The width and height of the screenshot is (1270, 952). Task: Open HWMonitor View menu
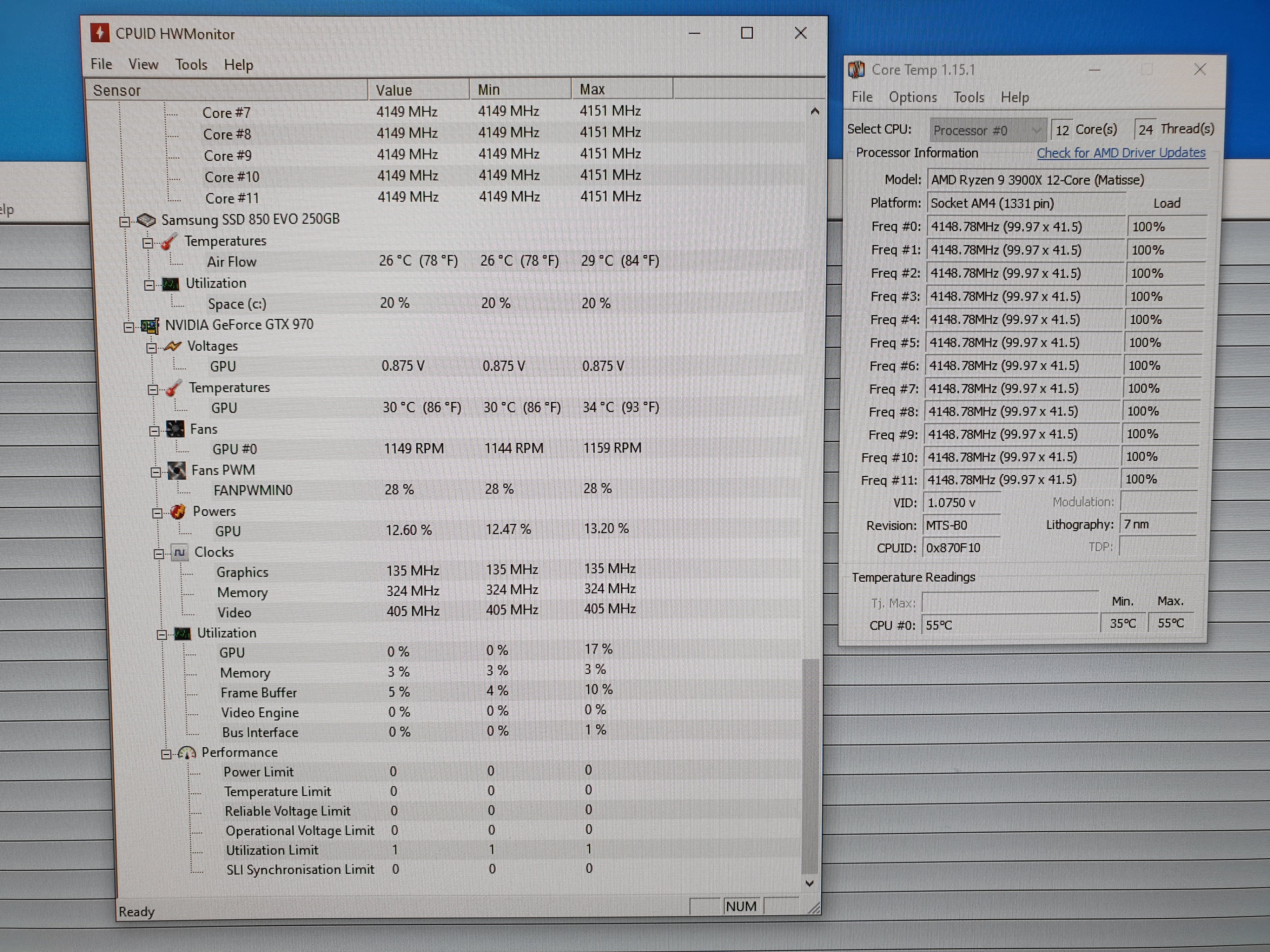point(143,64)
